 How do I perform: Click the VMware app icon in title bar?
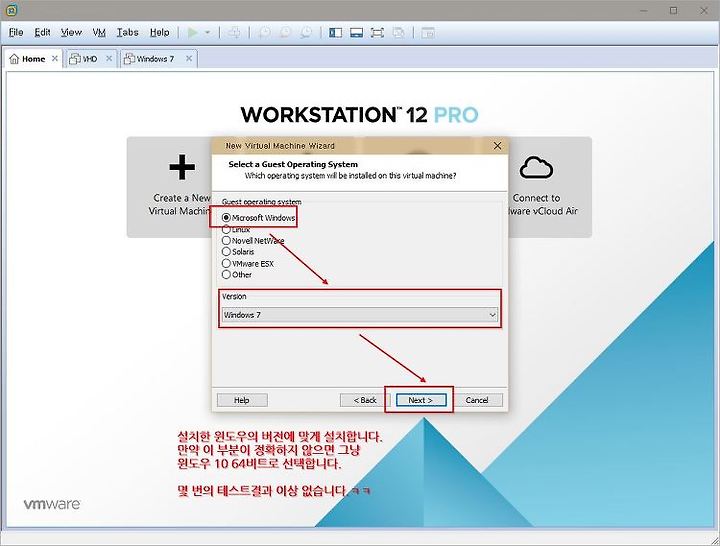12,10
